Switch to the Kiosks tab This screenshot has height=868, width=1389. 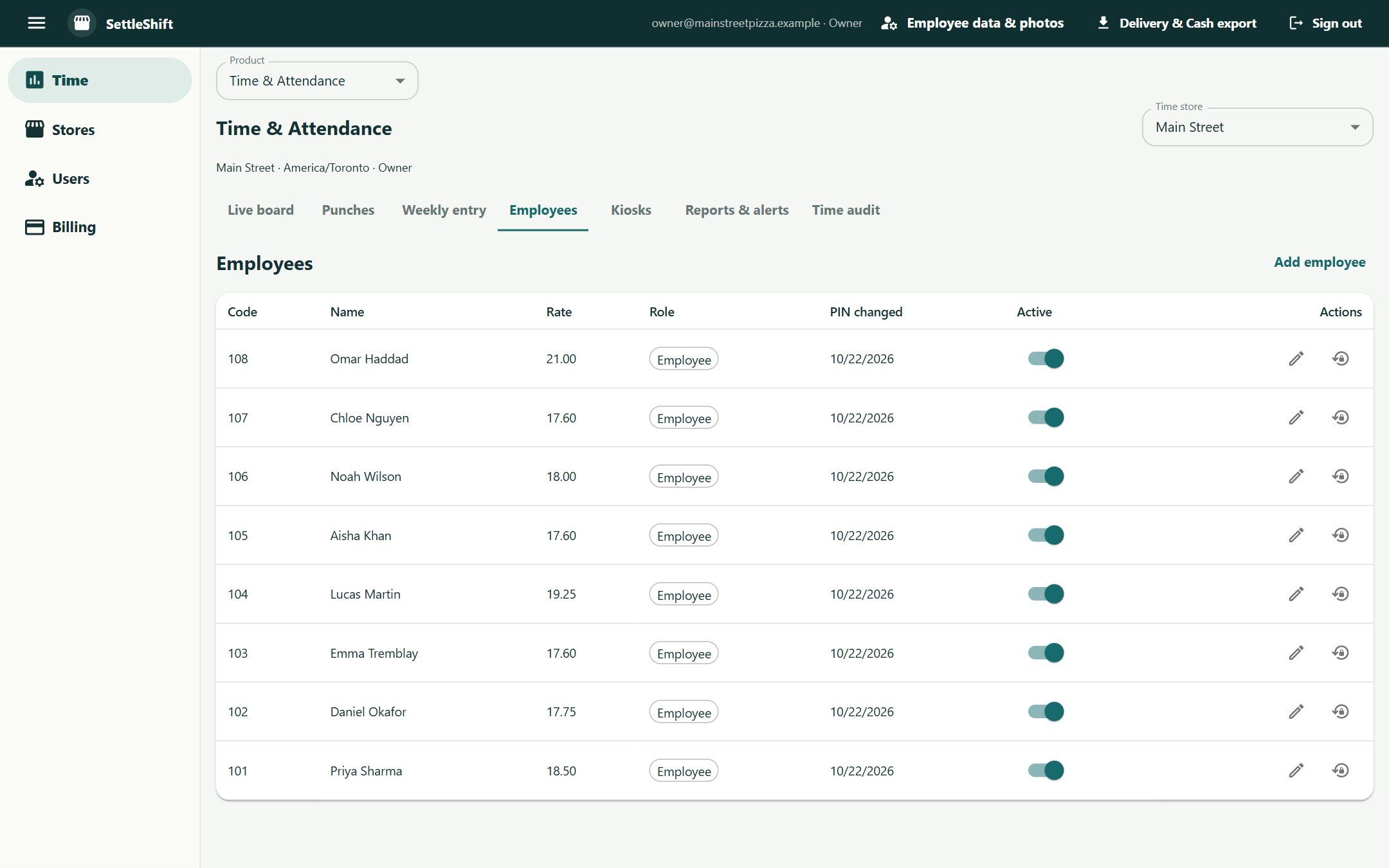(631, 210)
